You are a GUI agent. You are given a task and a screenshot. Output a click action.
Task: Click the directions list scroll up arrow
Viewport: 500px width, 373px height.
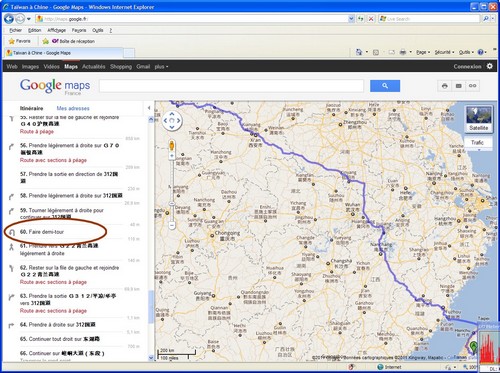(x=151, y=119)
